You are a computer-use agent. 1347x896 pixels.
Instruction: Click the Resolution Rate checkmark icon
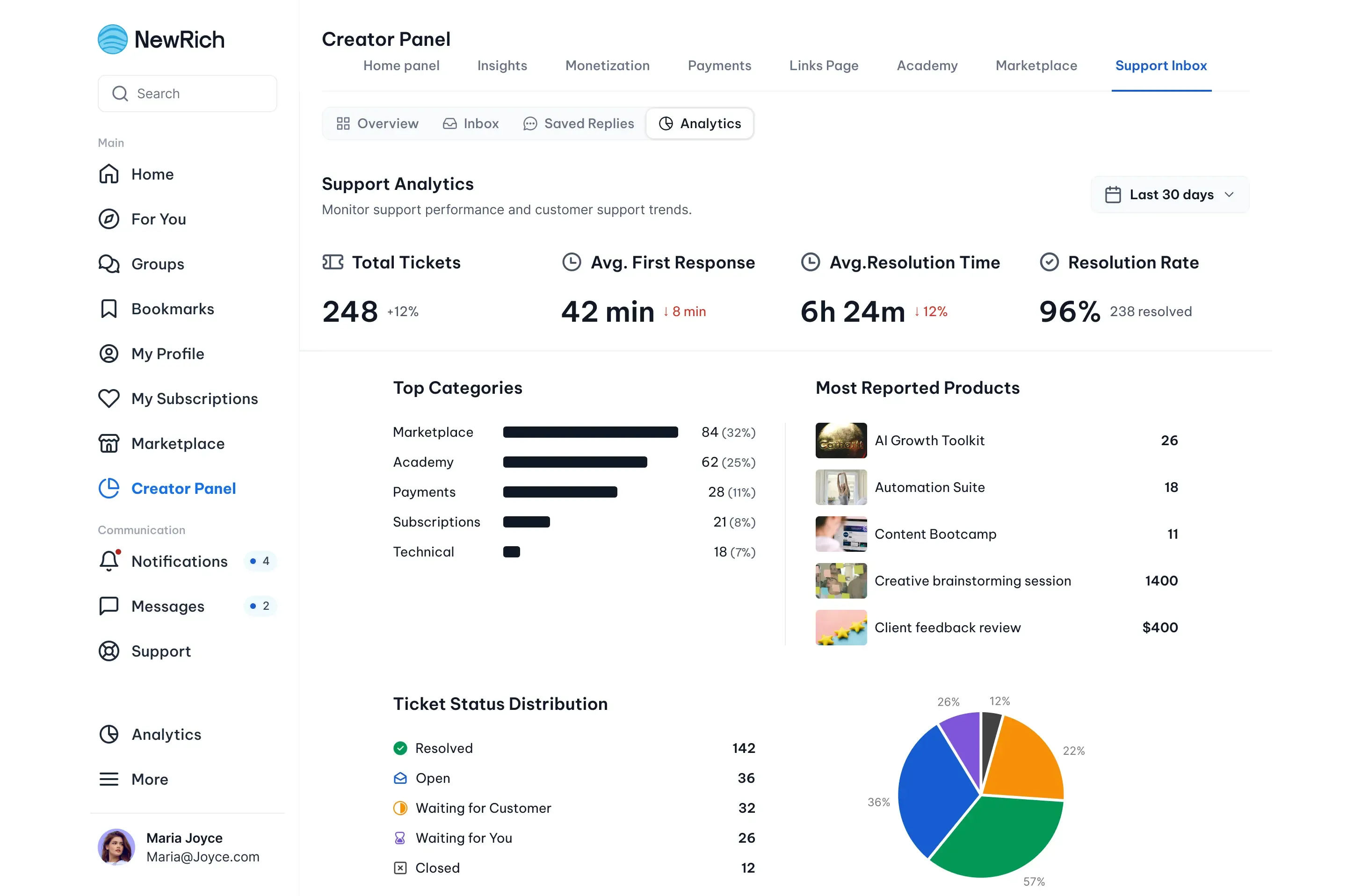tap(1049, 262)
